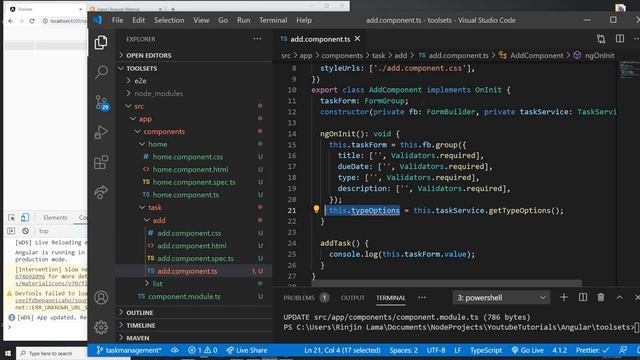Select the DevTools Elements tab in browser
This screenshot has height=360, width=640.
pyautogui.click(x=55, y=218)
